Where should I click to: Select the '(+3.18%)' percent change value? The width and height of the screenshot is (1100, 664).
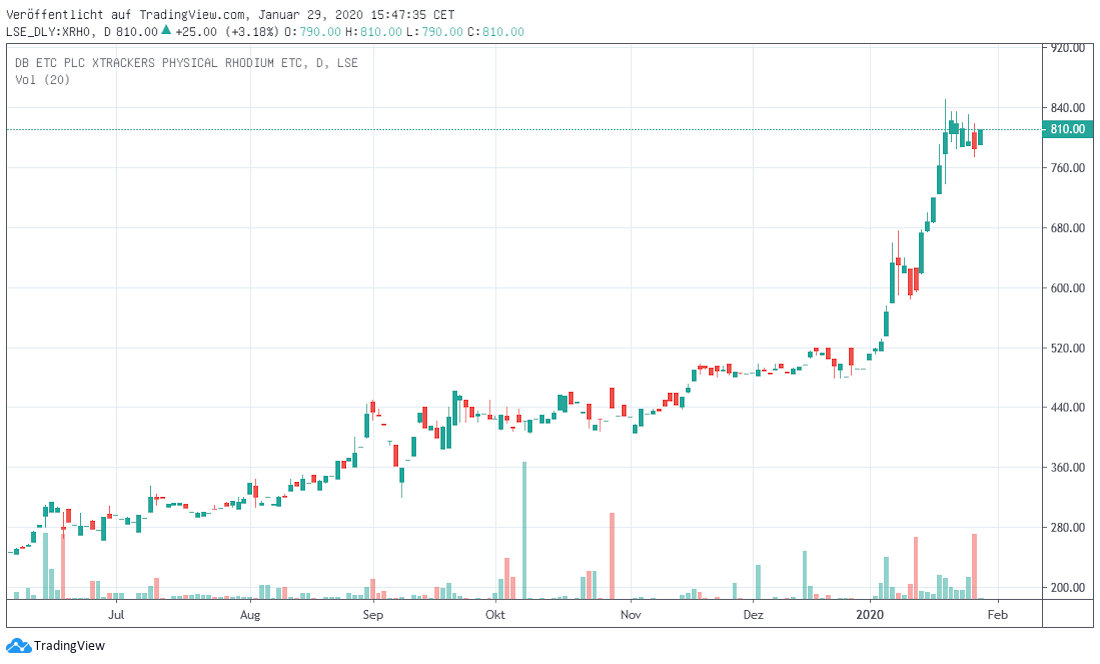(x=251, y=32)
